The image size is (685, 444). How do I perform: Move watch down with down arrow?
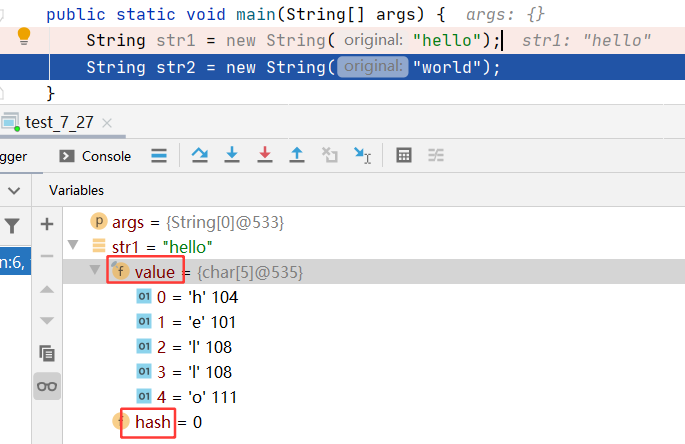[x=47, y=321]
